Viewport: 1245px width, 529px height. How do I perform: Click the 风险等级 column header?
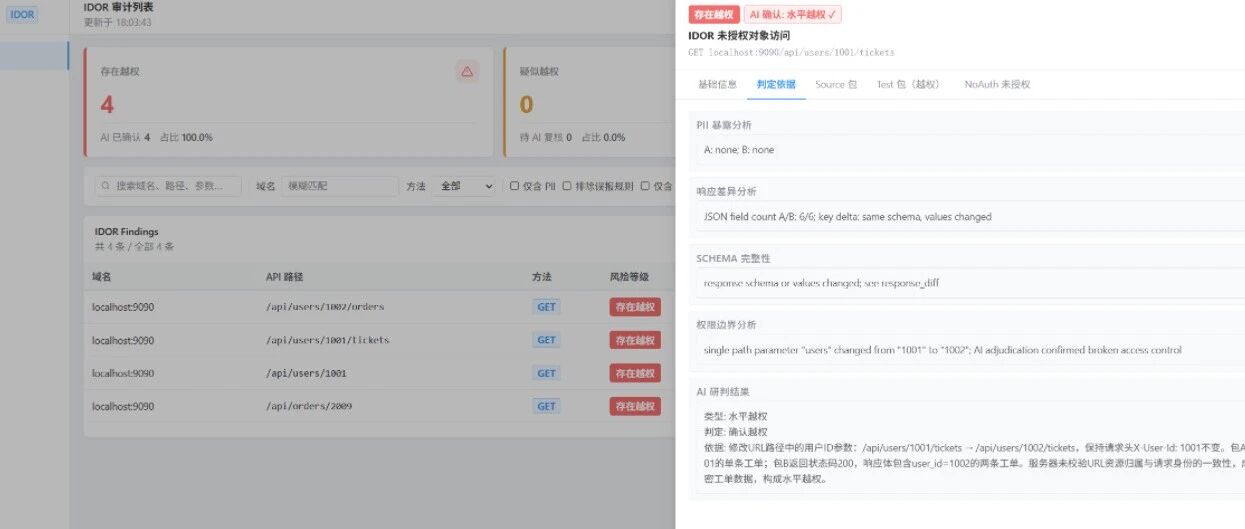[x=629, y=276]
